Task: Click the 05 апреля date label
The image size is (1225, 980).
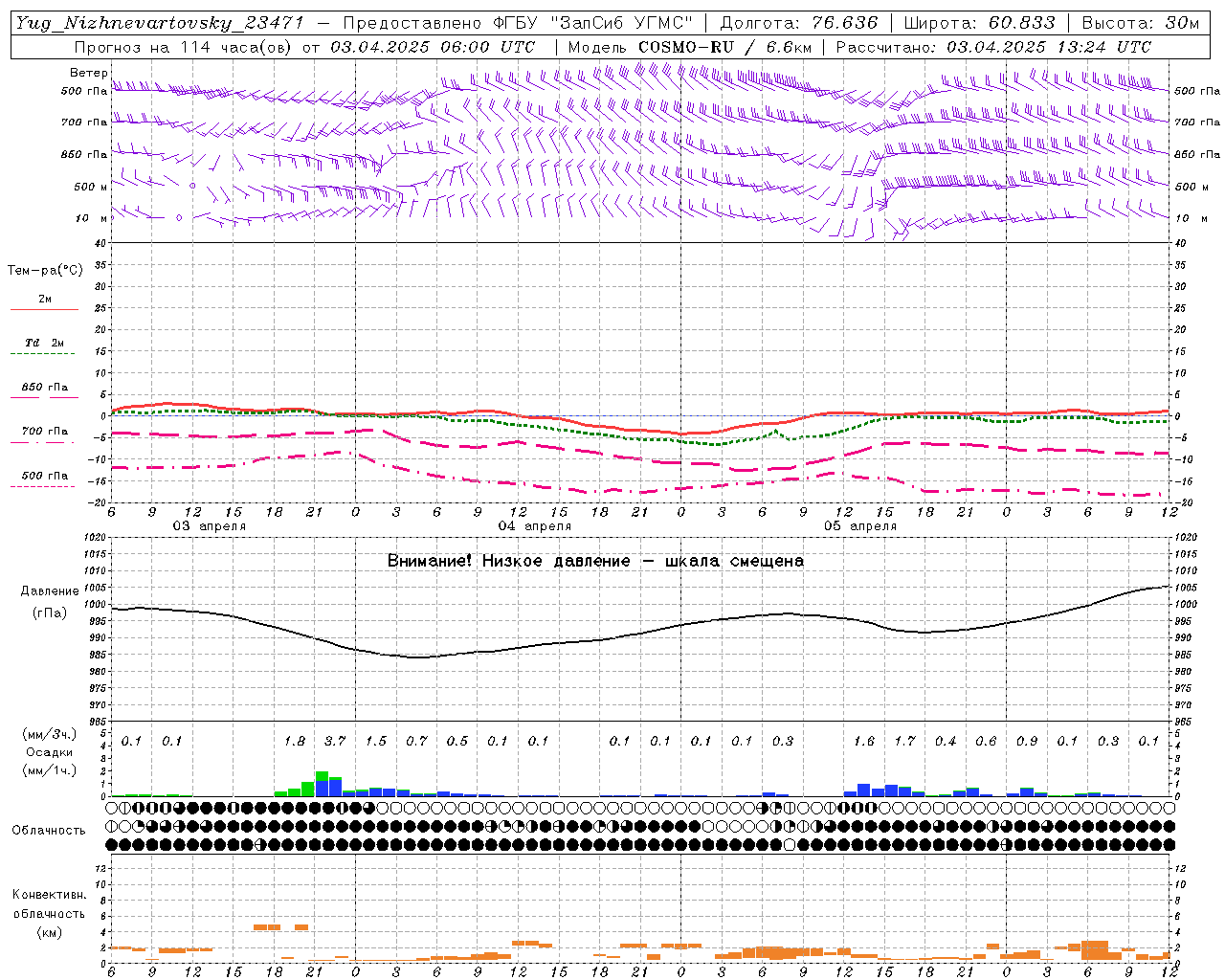Action: [x=860, y=526]
